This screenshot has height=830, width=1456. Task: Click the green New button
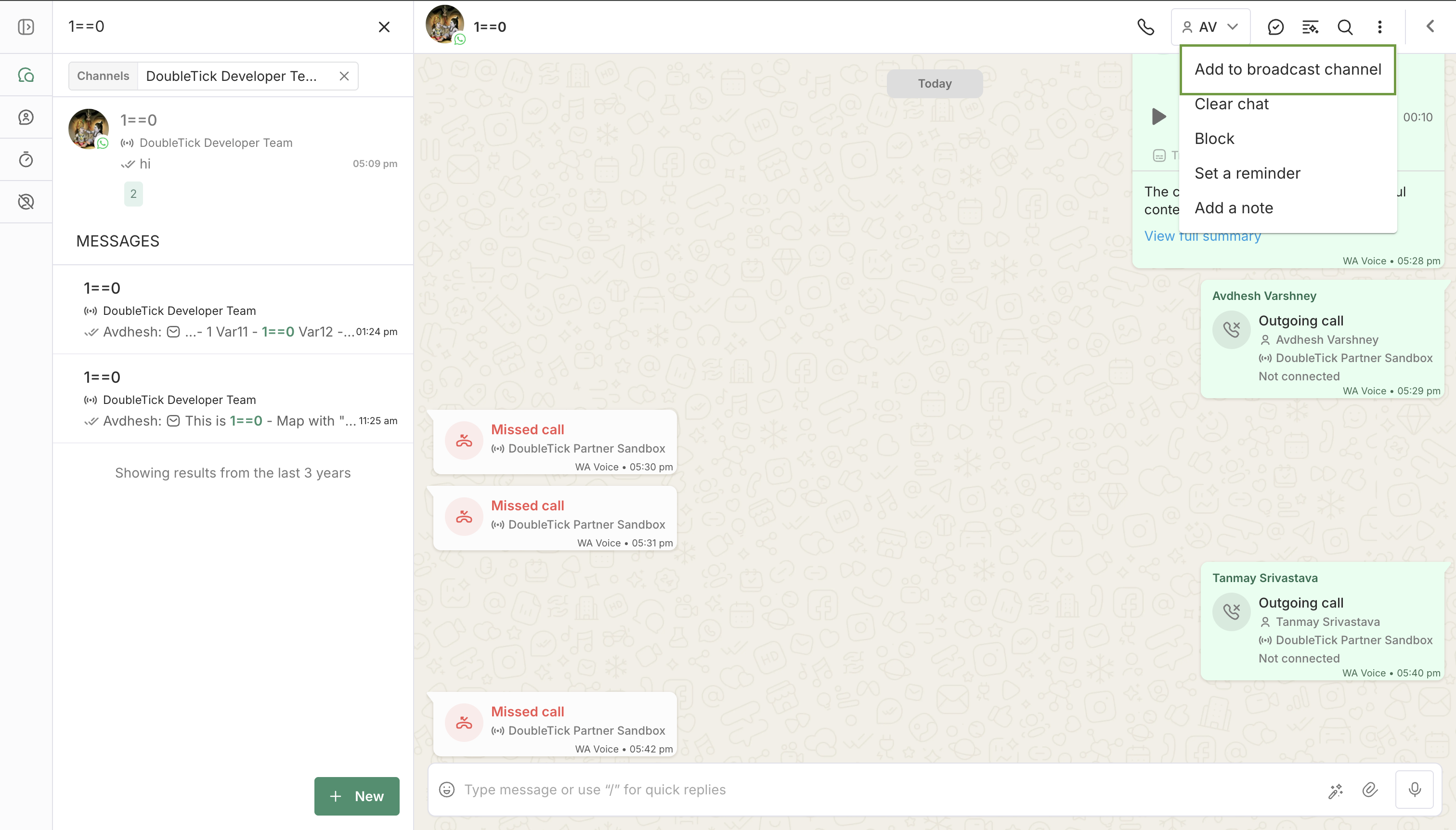[x=357, y=796]
